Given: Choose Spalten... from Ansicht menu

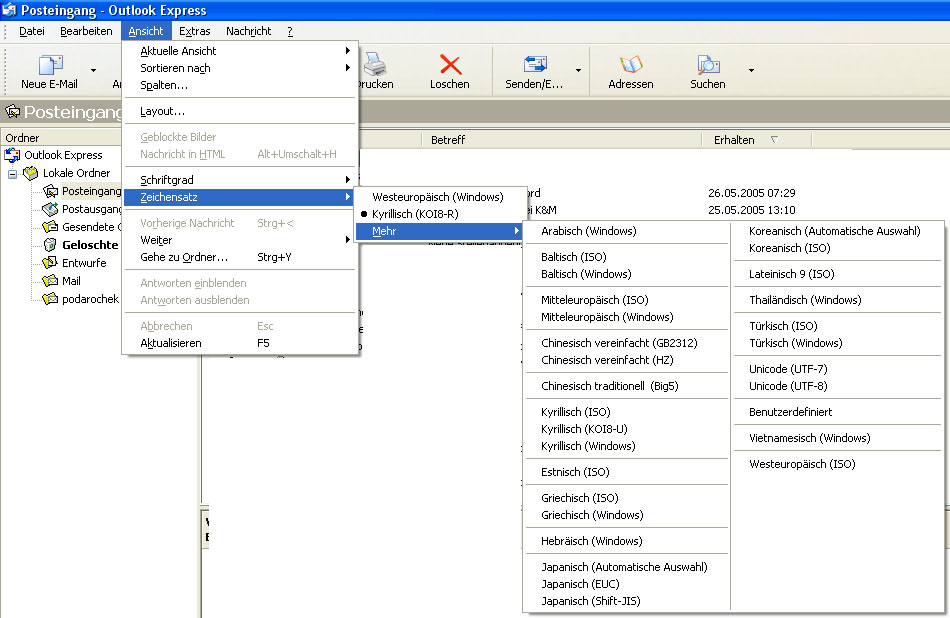Looking at the screenshot, I should click(x=240, y=85).
